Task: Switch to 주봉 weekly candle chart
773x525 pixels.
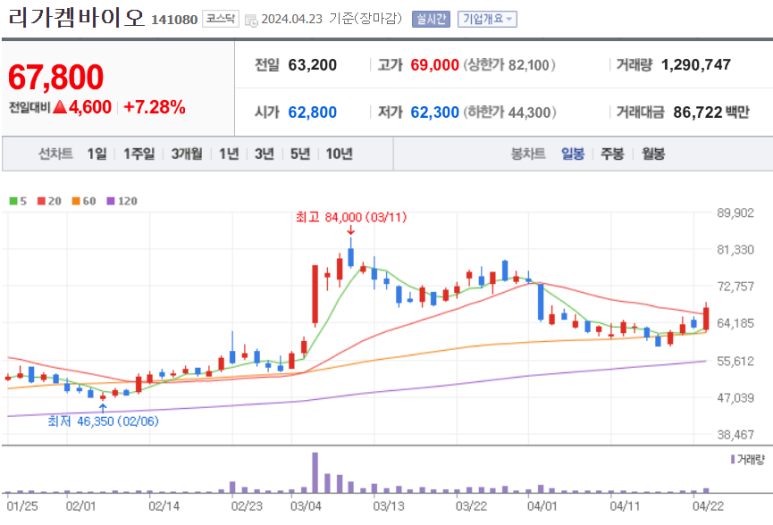Action: click(612, 154)
